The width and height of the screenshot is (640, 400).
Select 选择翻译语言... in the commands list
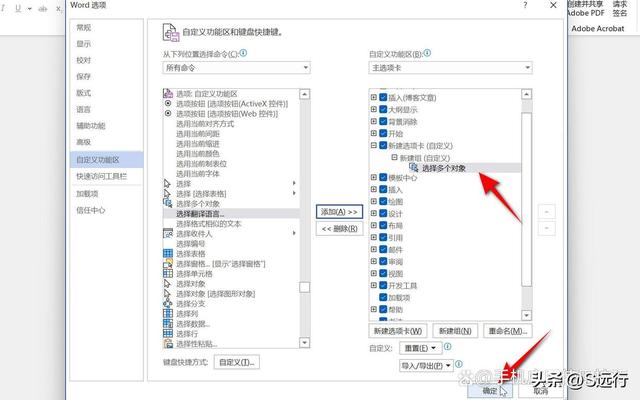231,213
